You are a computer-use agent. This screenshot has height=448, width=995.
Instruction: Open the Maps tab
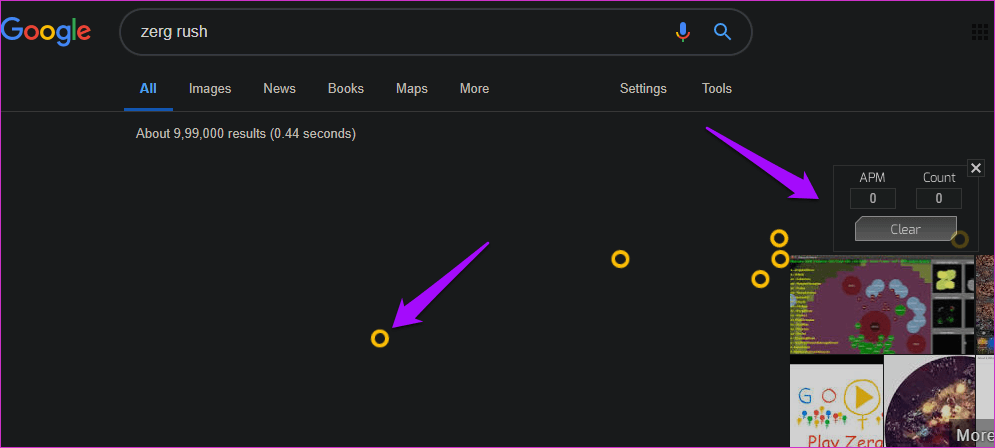412,89
